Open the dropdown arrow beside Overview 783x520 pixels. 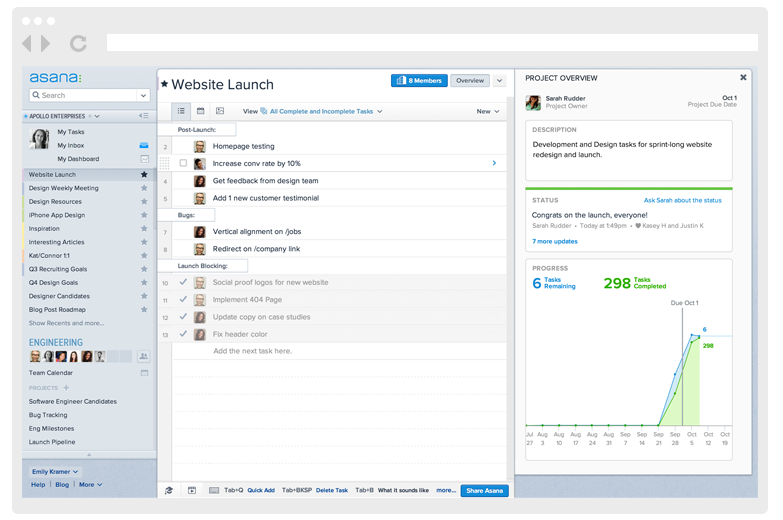tap(499, 80)
